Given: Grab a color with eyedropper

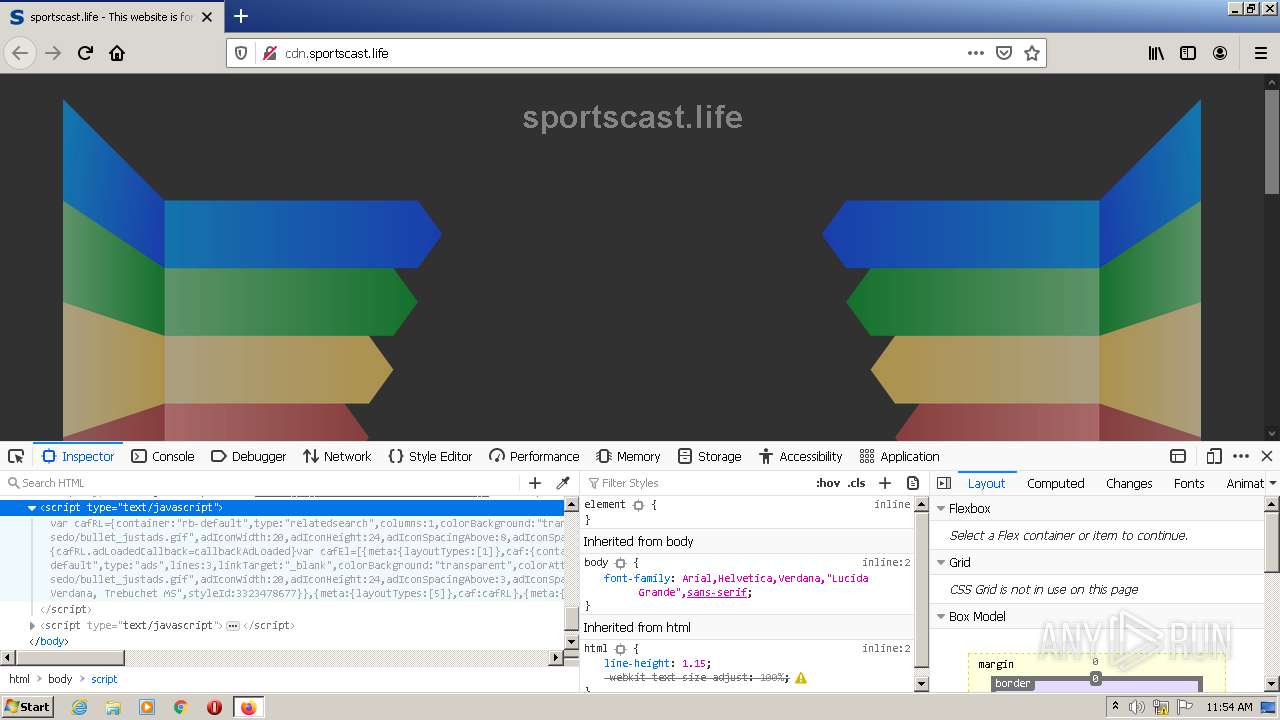Looking at the screenshot, I should 563,483.
